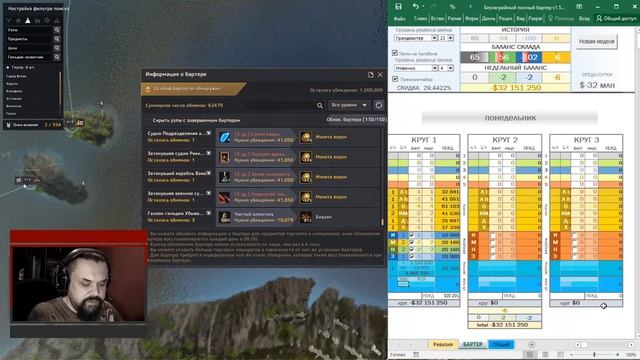Switch to the Вид ribbon tab
Image resolution: width=640 pixels, height=360 pixels.
[x=520, y=19]
